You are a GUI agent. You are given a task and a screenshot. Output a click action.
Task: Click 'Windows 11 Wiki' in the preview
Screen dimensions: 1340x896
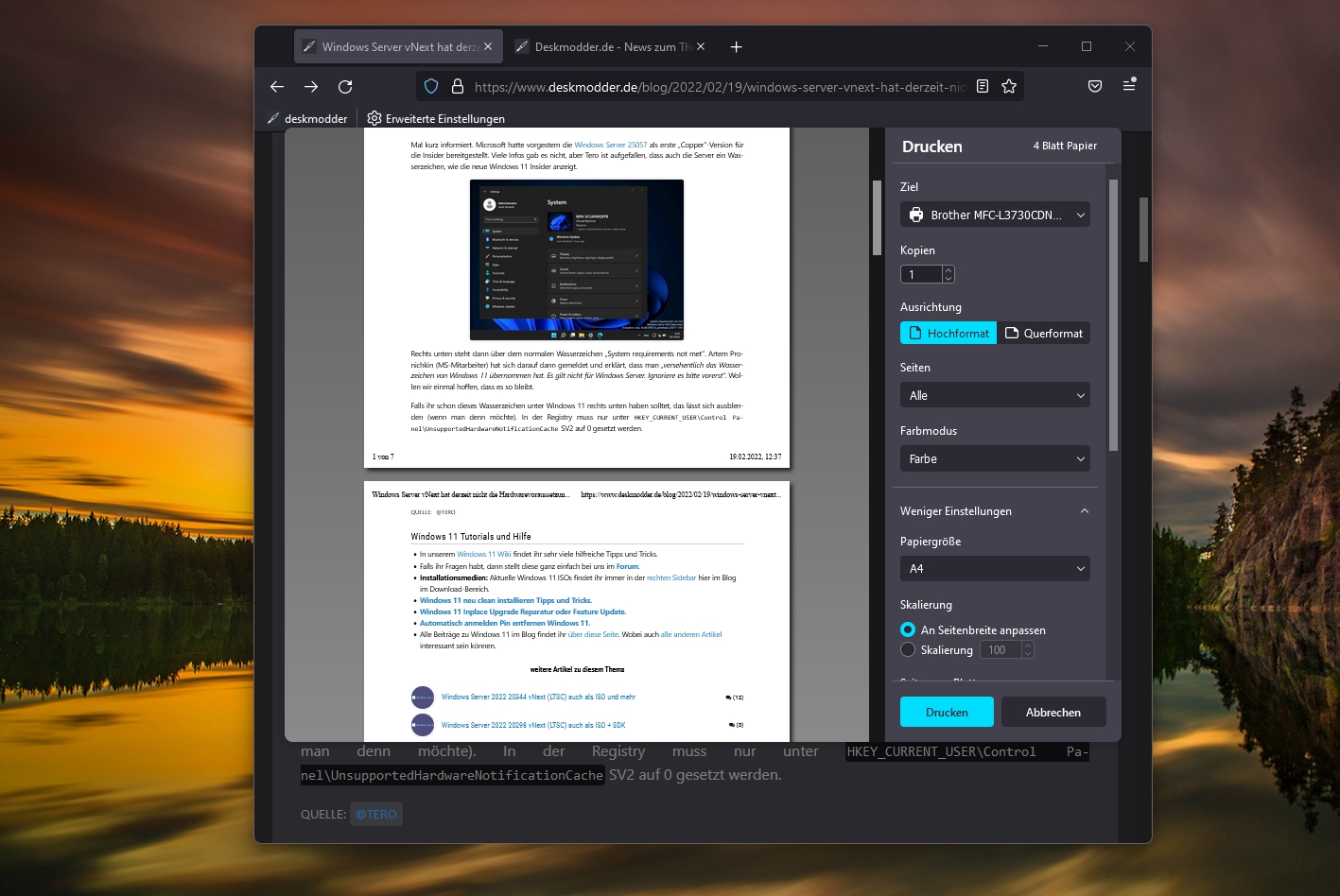click(484, 554)
